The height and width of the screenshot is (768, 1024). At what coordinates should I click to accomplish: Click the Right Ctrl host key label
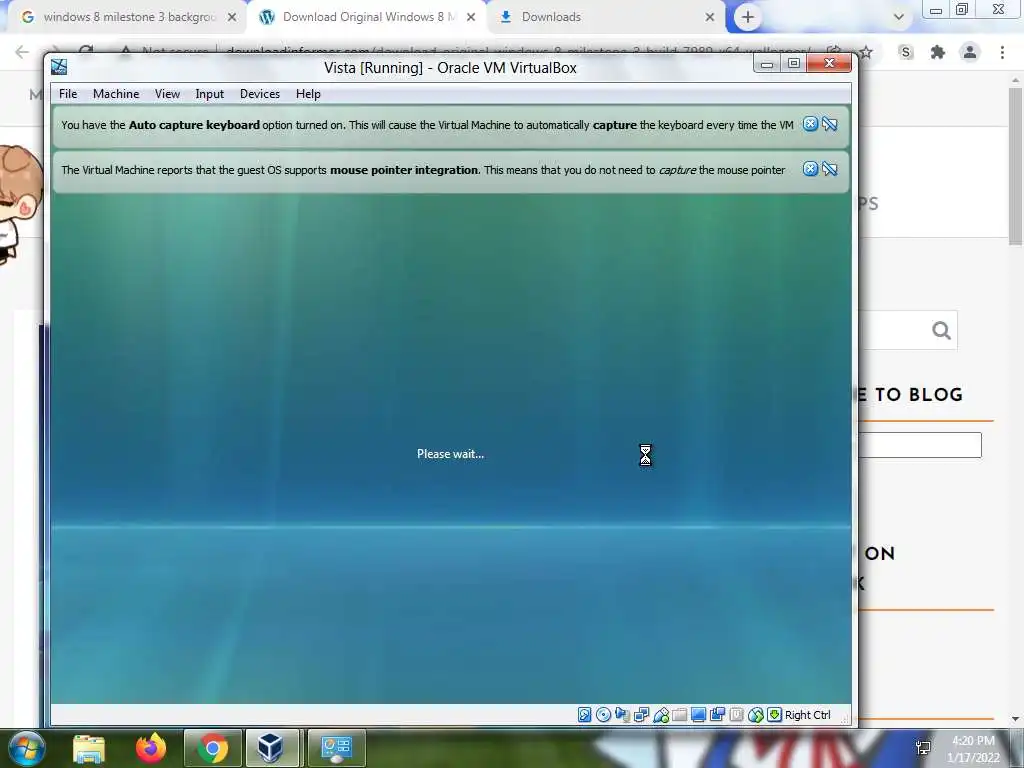(x=808, y=715)
